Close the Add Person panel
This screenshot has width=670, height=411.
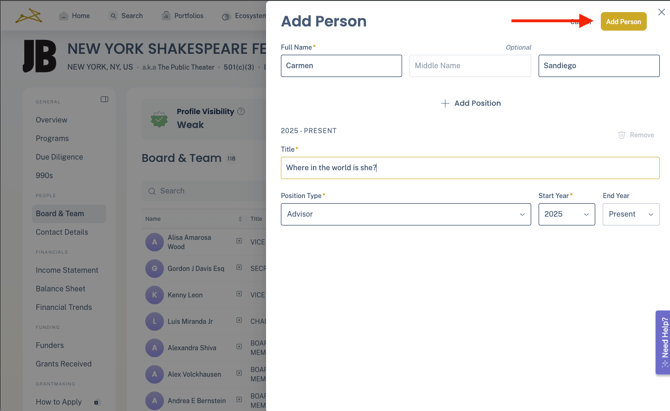[661, 13]
